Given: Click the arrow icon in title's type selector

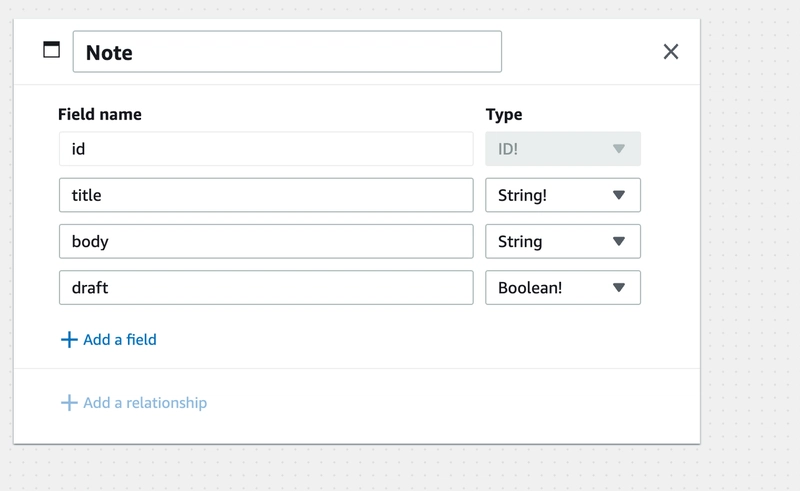Looking at the screenshot, I should [x=618, y=195].
